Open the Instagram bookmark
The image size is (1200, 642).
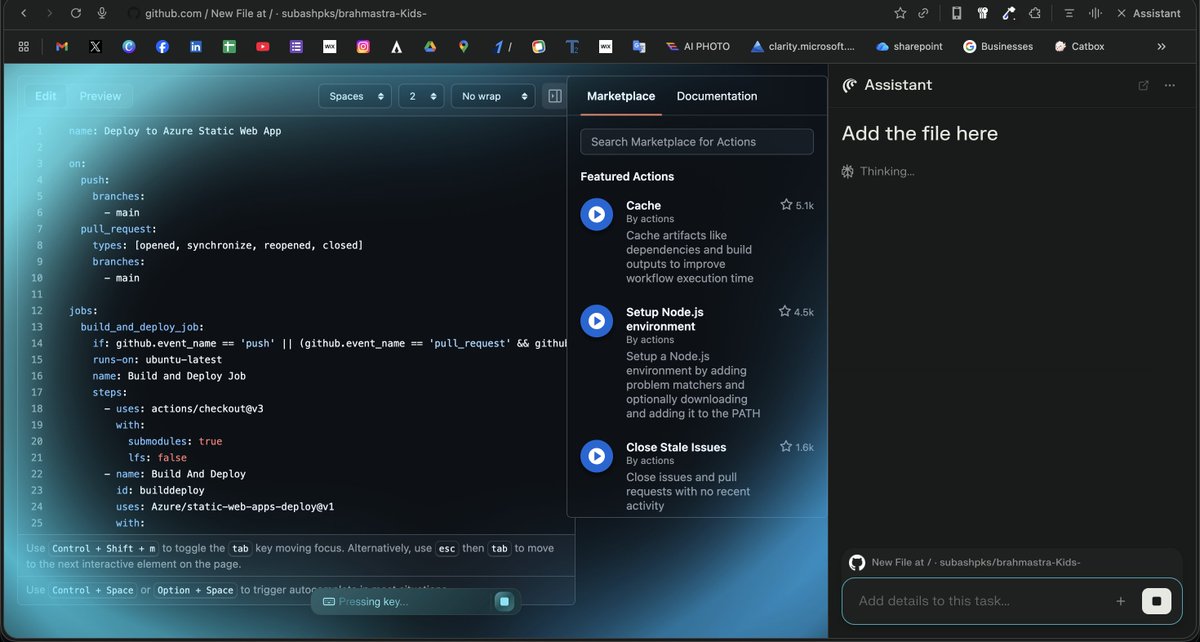point(364,46)
